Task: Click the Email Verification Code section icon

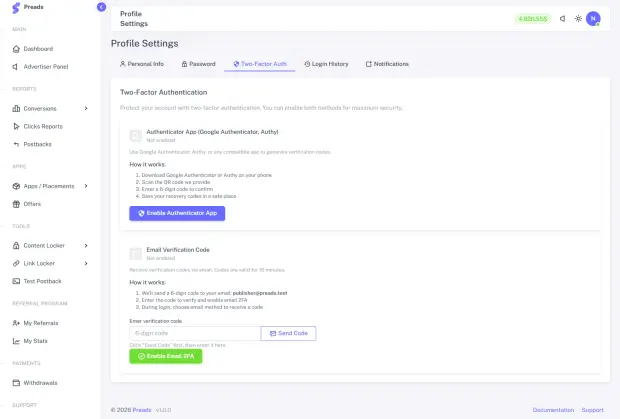Action: point(136,254)
